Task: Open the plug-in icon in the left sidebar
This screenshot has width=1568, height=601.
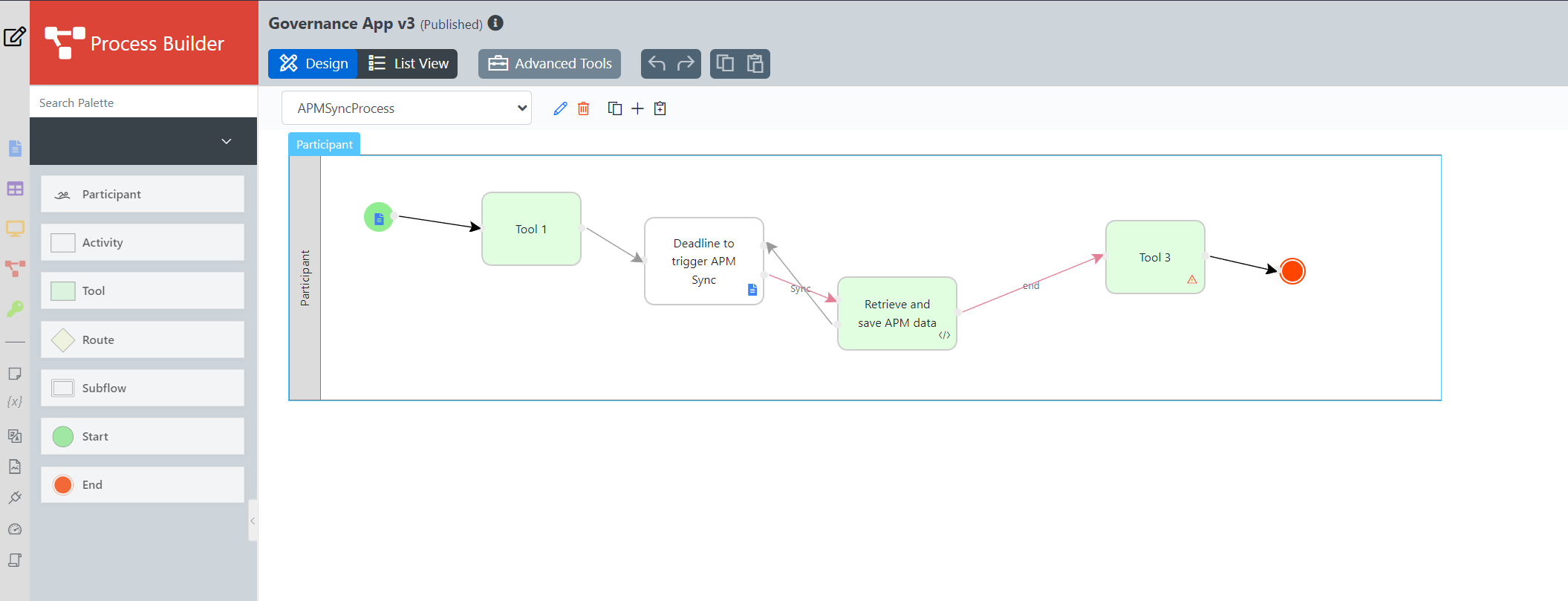Action: point(15,498)
